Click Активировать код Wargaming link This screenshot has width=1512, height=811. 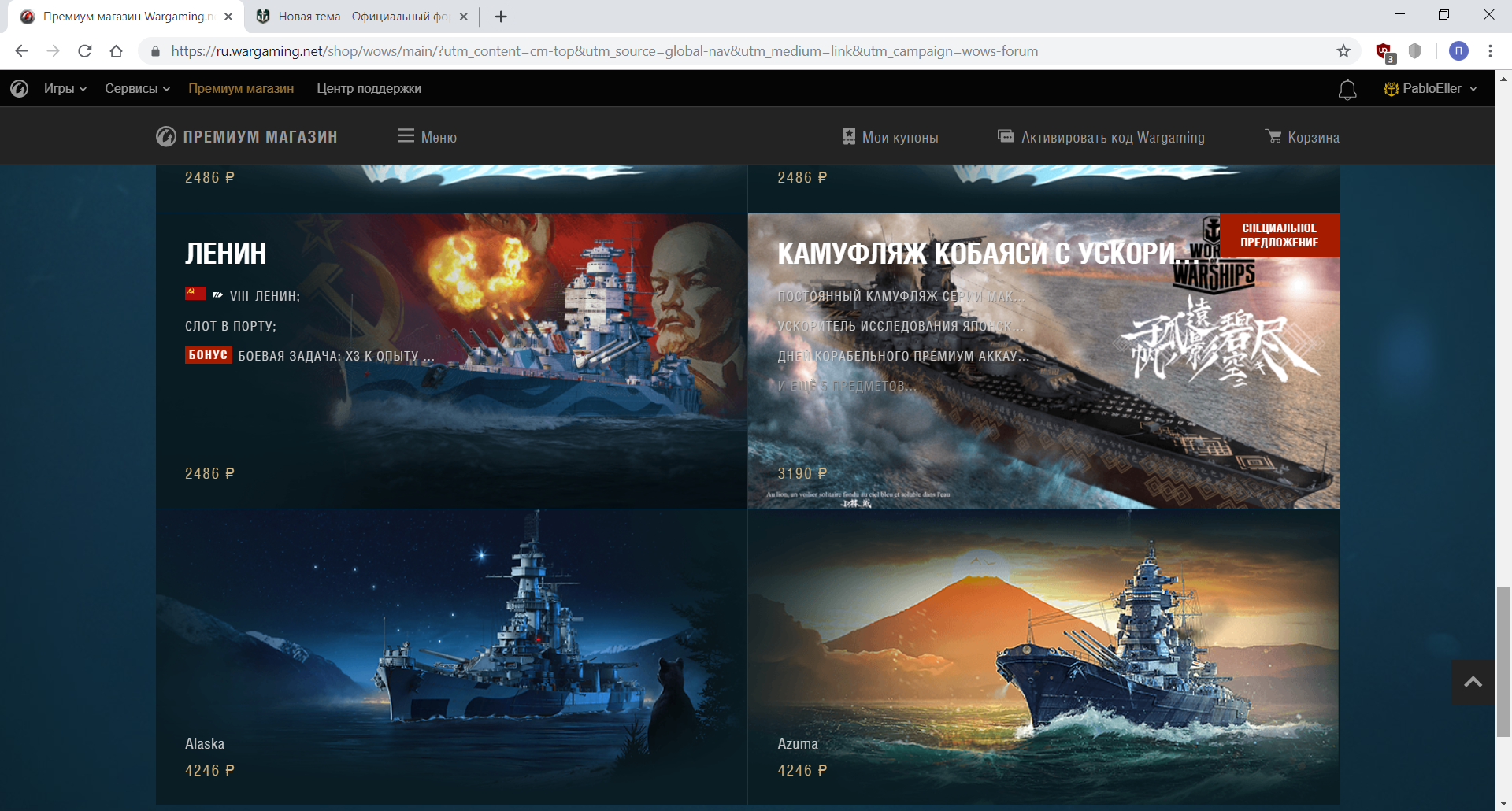click(x=1113, y=137)
